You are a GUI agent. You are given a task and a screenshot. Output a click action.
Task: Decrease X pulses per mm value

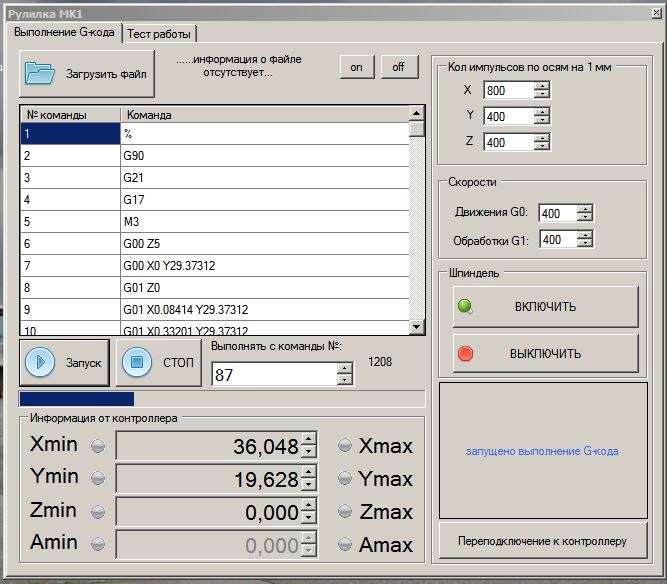coord(542,94)
